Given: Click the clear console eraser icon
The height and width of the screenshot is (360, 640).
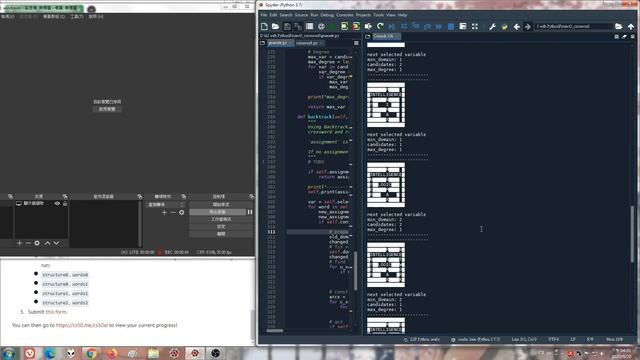Looking at the screenshot, I should [x=624, y=36].
